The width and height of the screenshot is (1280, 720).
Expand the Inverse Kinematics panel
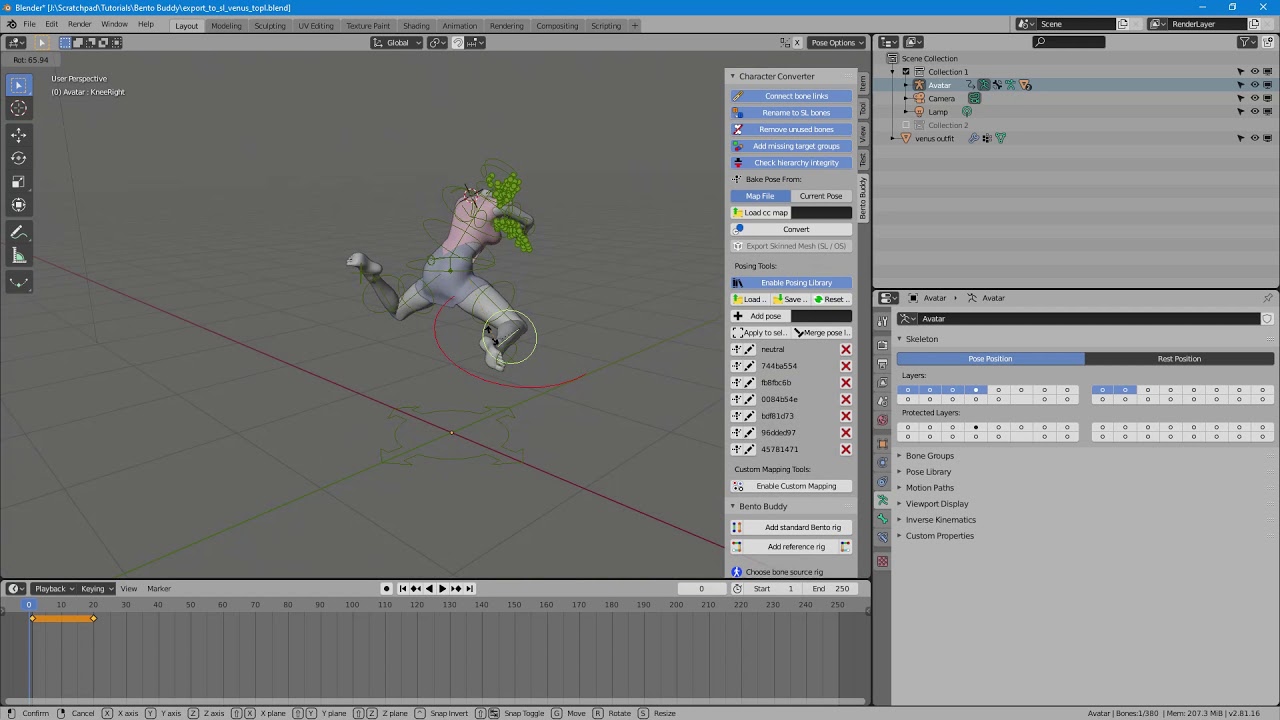940,520
